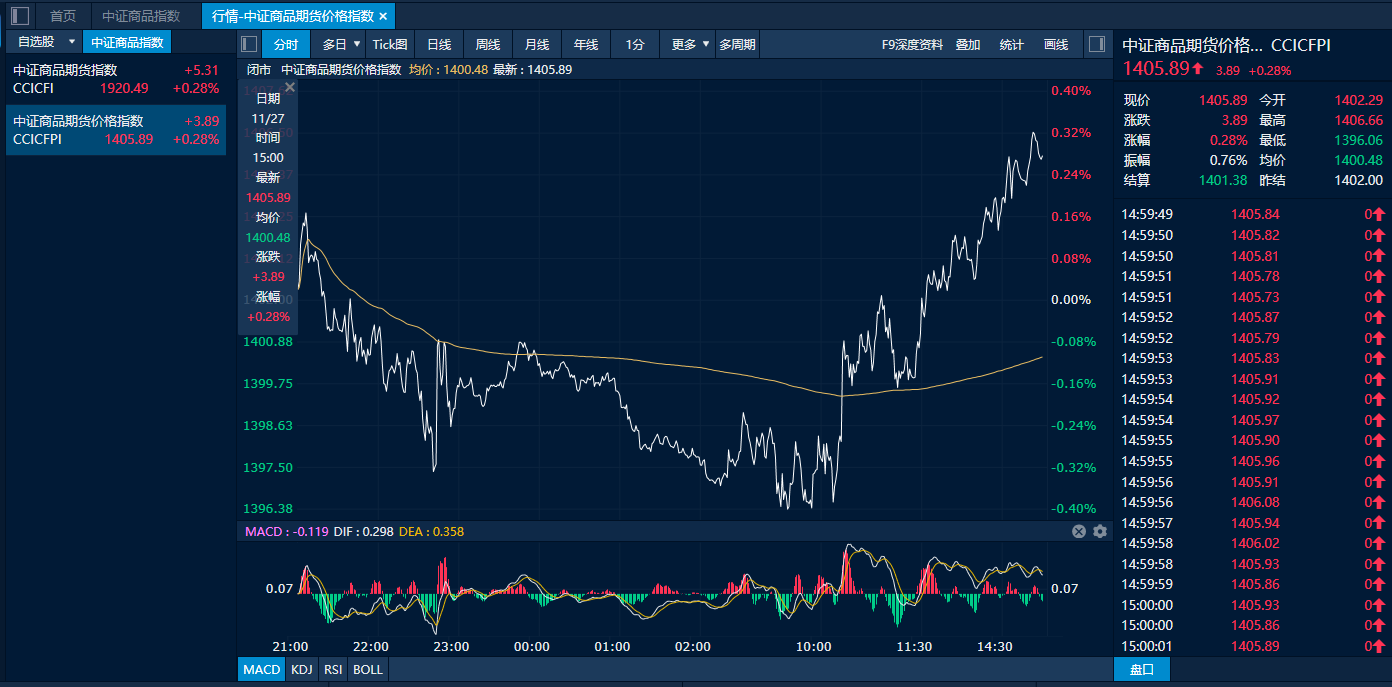Image resolution: width=1392 pixels, height=687 pixels.
Task: Select CCICFI index row in watchlist
Action: click(x=116, y=79)
